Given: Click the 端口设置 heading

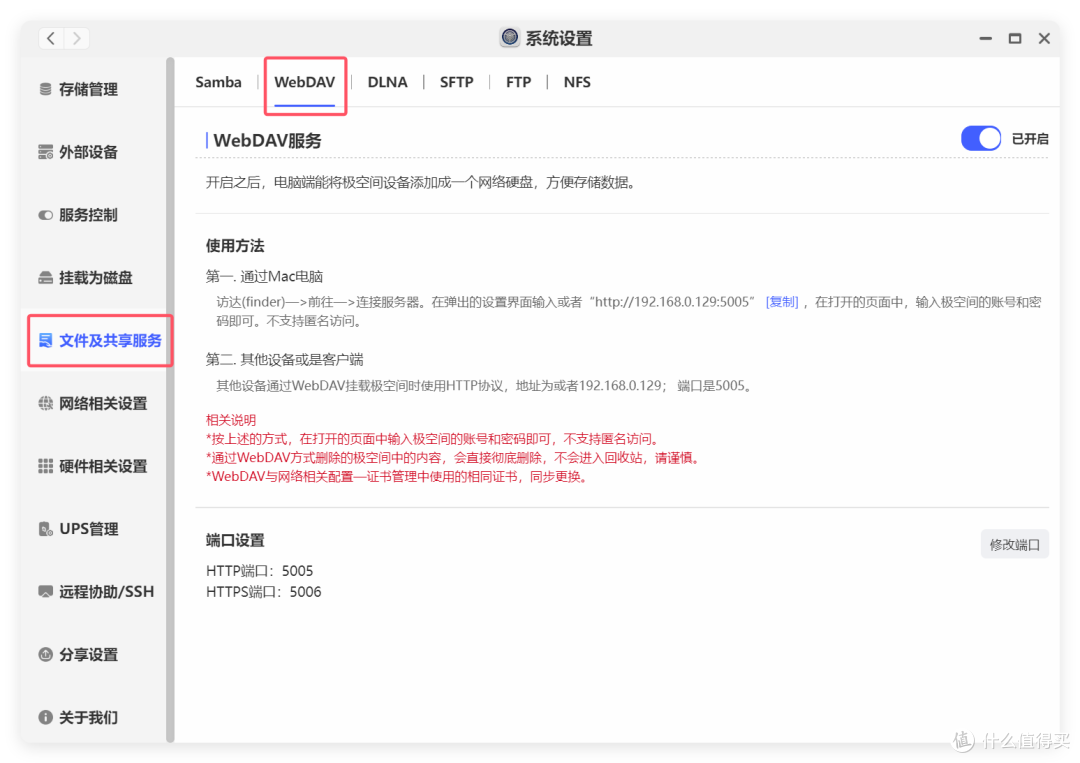Looking at the screenshot, I should [x=235, y=541].
